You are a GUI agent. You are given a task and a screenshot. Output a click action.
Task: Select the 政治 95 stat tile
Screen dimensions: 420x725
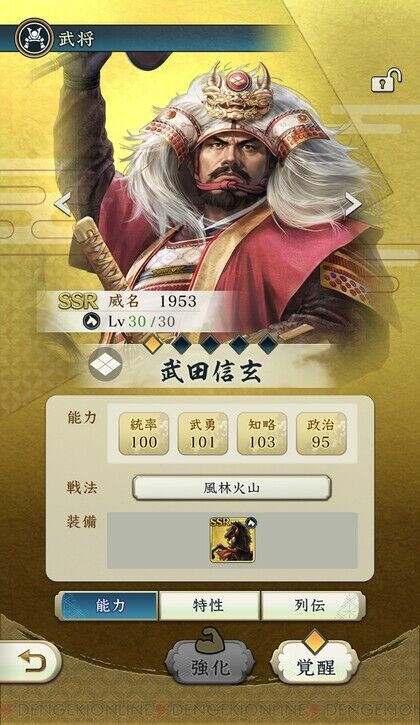pyautogui.click(x=321, y=434)
